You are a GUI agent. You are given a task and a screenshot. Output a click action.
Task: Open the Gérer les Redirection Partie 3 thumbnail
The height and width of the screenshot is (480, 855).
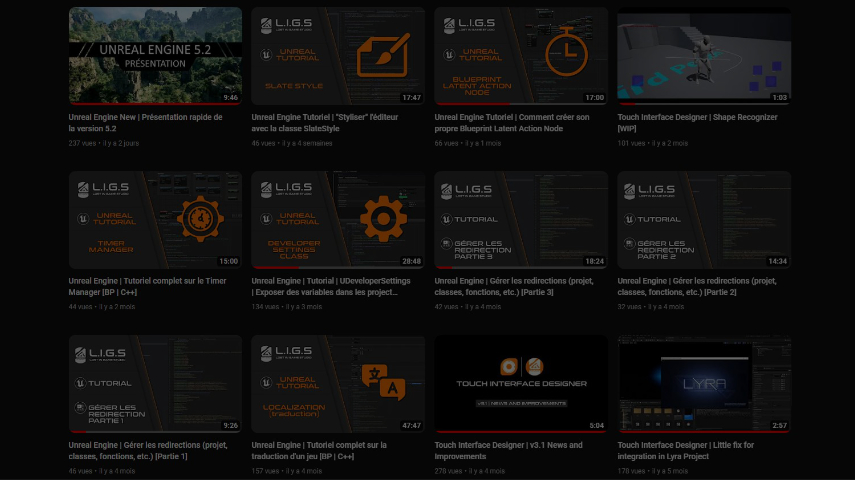tap(521, 220)
